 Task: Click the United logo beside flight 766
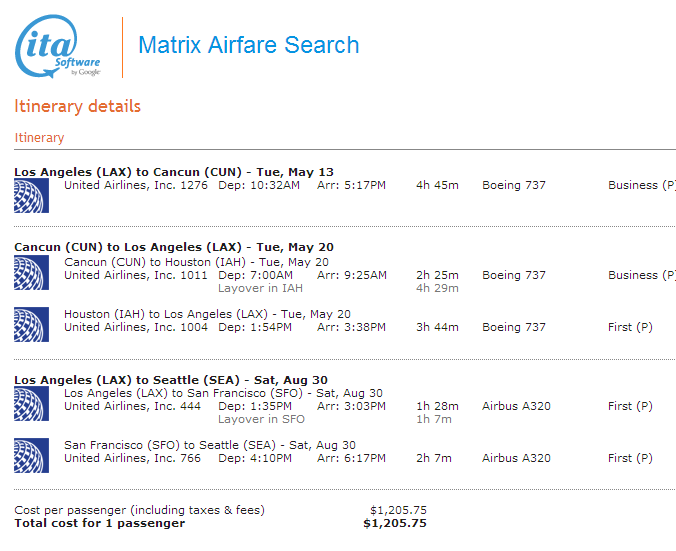click(x=31, y=455)
